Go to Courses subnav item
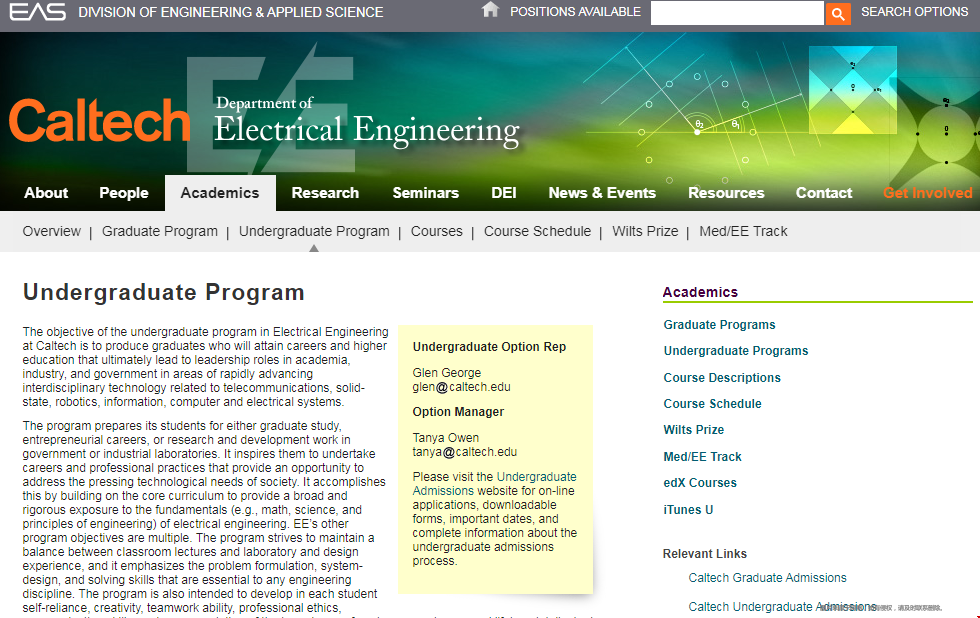Image resolution: width=980 pixels, height=618 pixels. (436, 231)
